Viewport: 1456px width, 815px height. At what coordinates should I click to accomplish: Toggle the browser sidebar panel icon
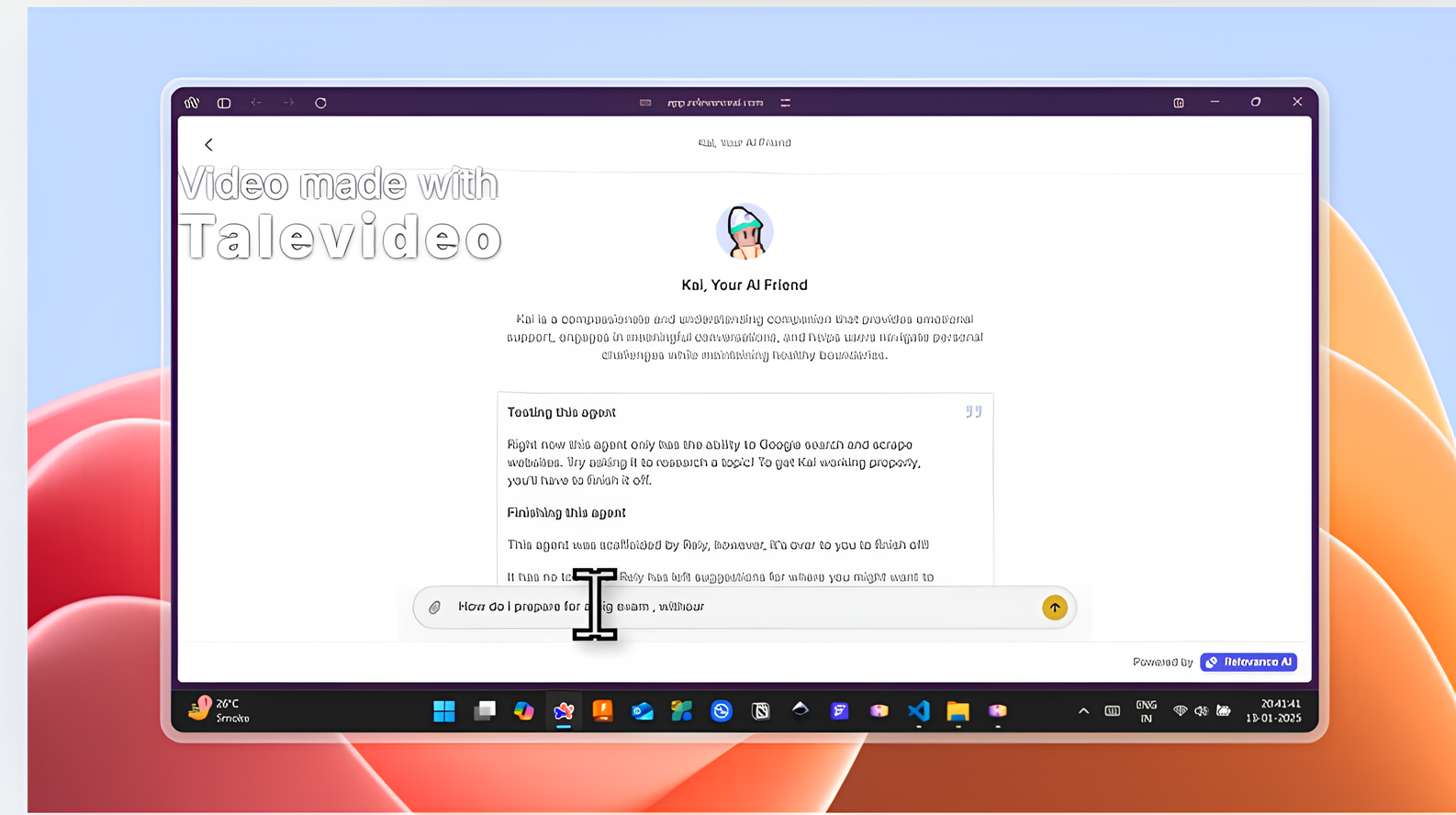pyautogui.click(x=224, y=103)
